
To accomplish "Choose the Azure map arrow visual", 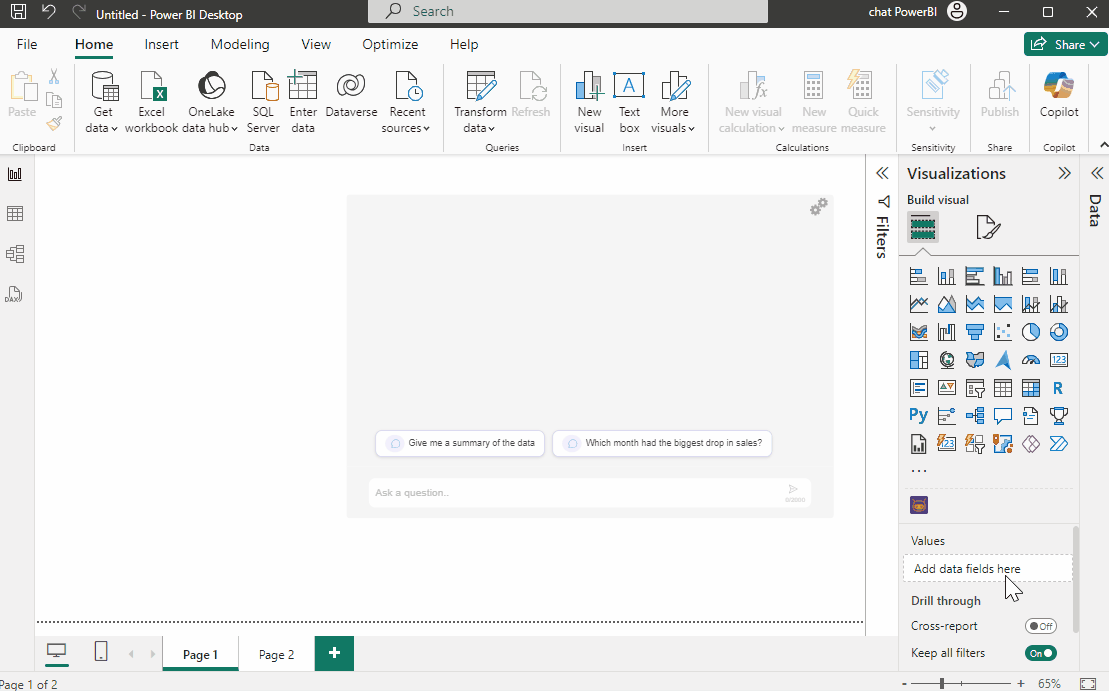I will pos(1003,360).
